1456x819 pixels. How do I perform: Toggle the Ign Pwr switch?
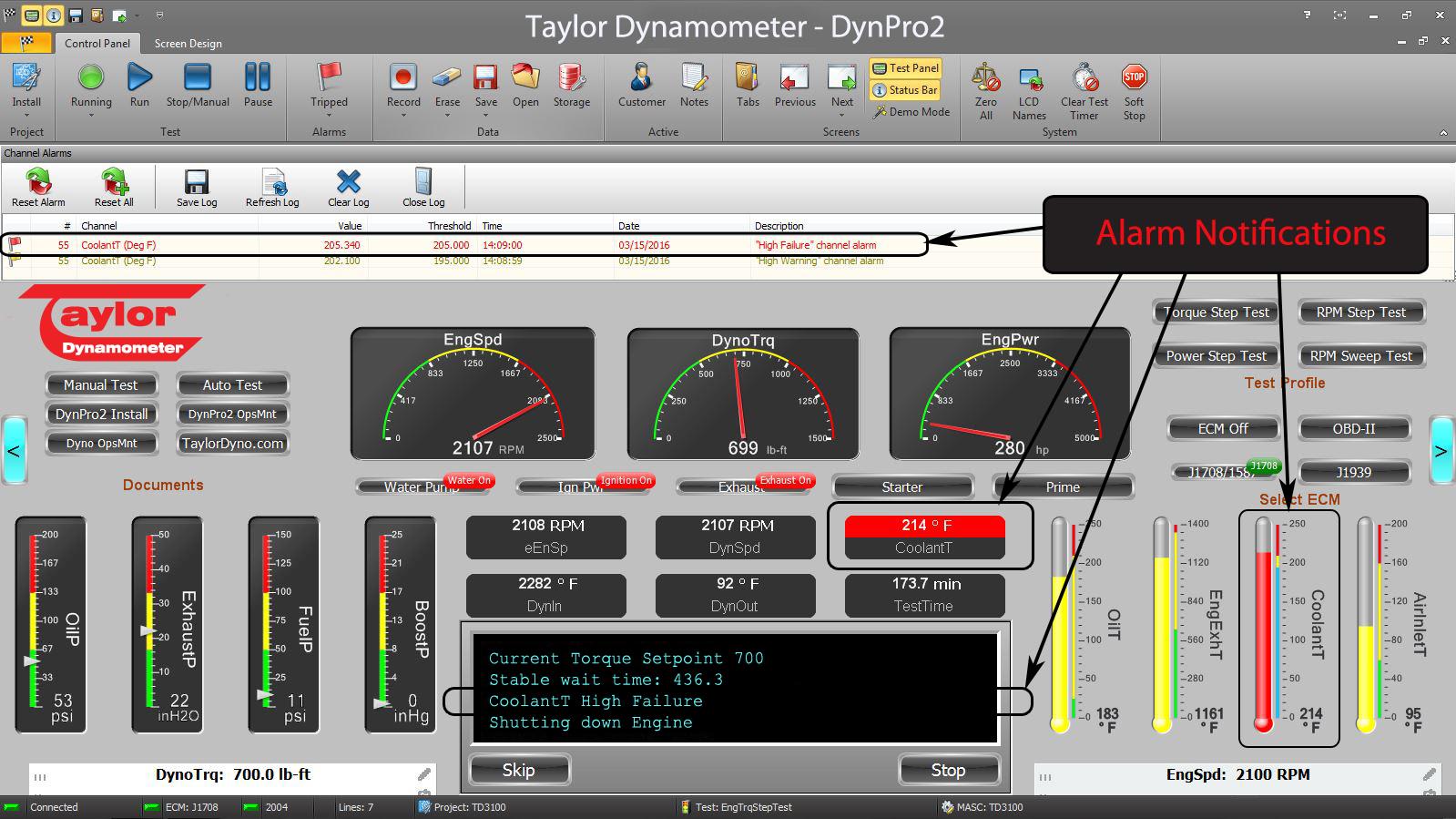click(x=585, y=486)
